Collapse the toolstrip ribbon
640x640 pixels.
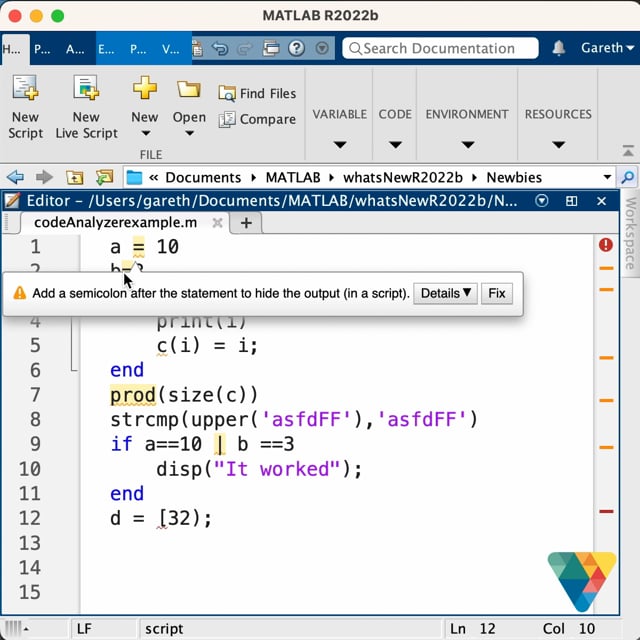click(x=628, y=151)
